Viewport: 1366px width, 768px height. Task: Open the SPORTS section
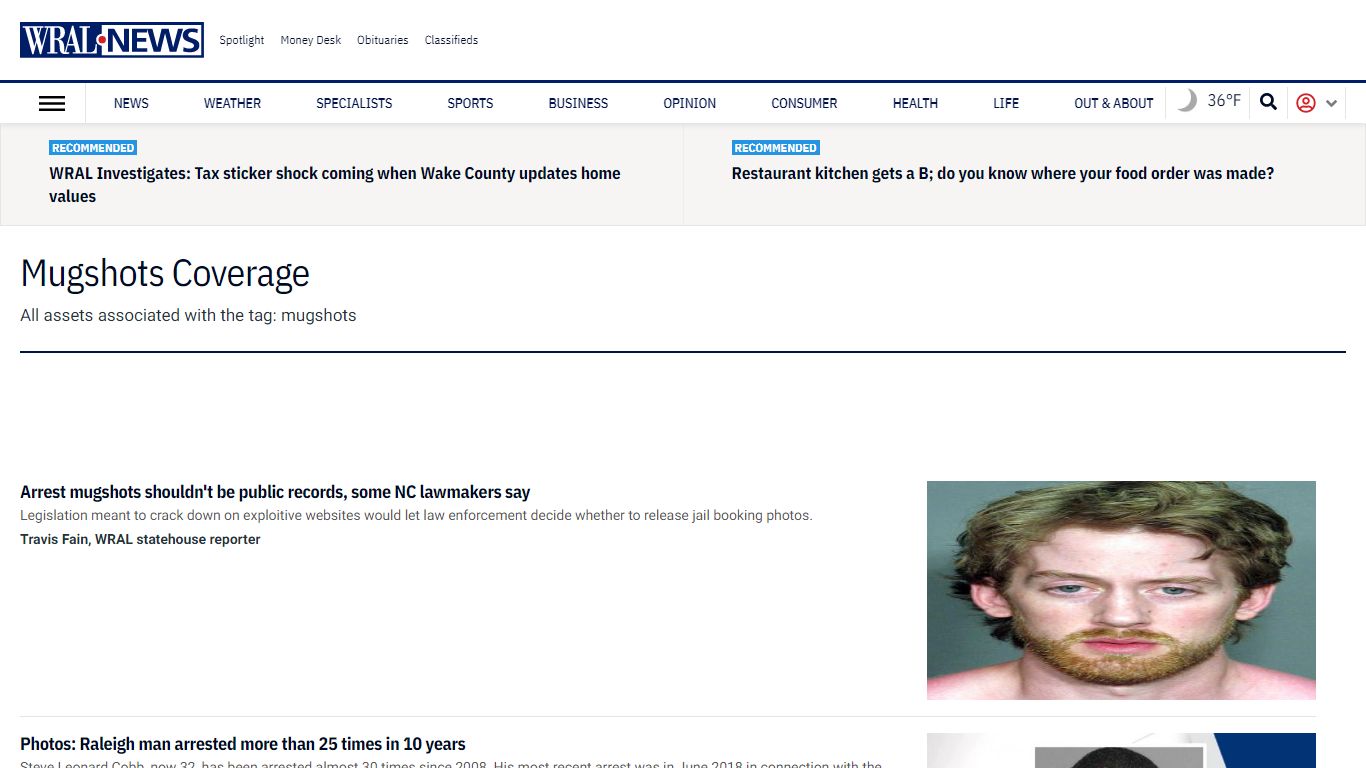tap(470, 103)
